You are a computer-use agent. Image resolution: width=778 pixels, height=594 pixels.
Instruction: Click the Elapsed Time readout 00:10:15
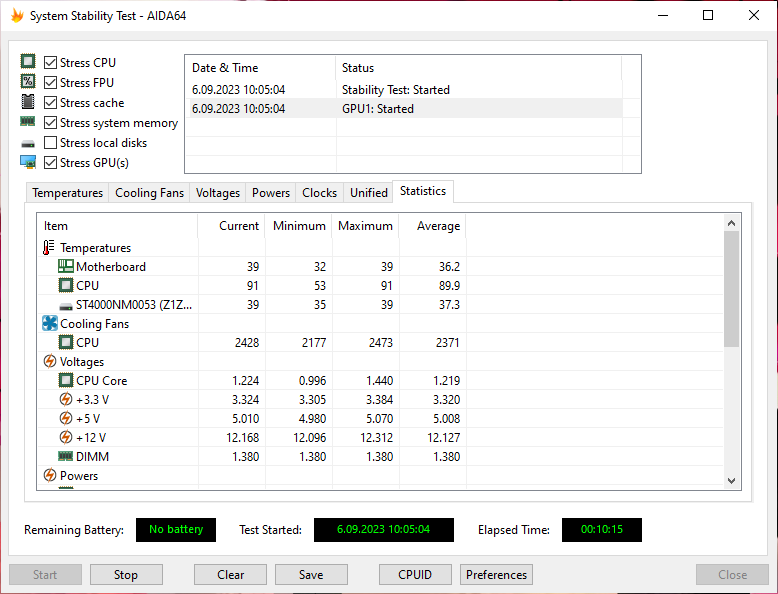coord(601,529)
